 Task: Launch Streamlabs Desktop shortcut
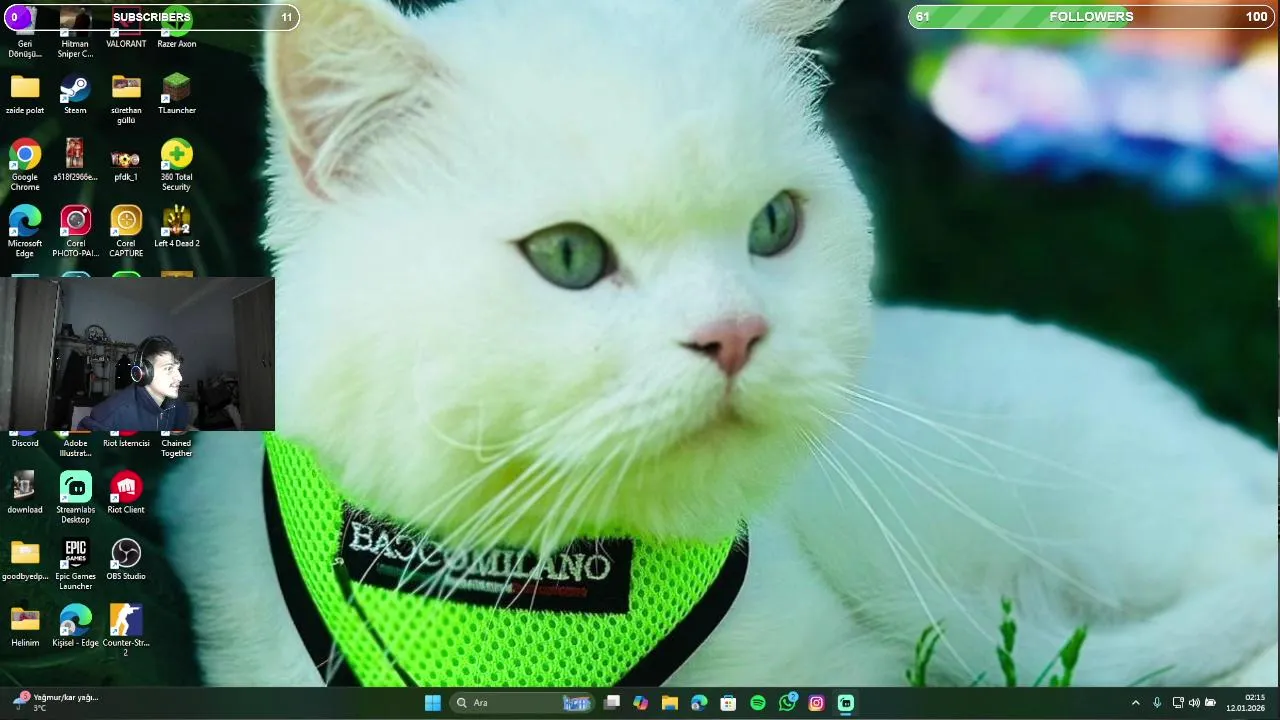coord(75,498)
